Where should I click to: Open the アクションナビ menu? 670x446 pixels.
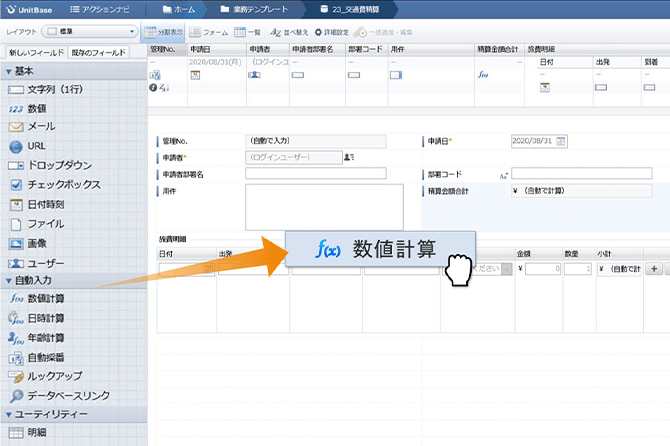[x=100, y=9]
